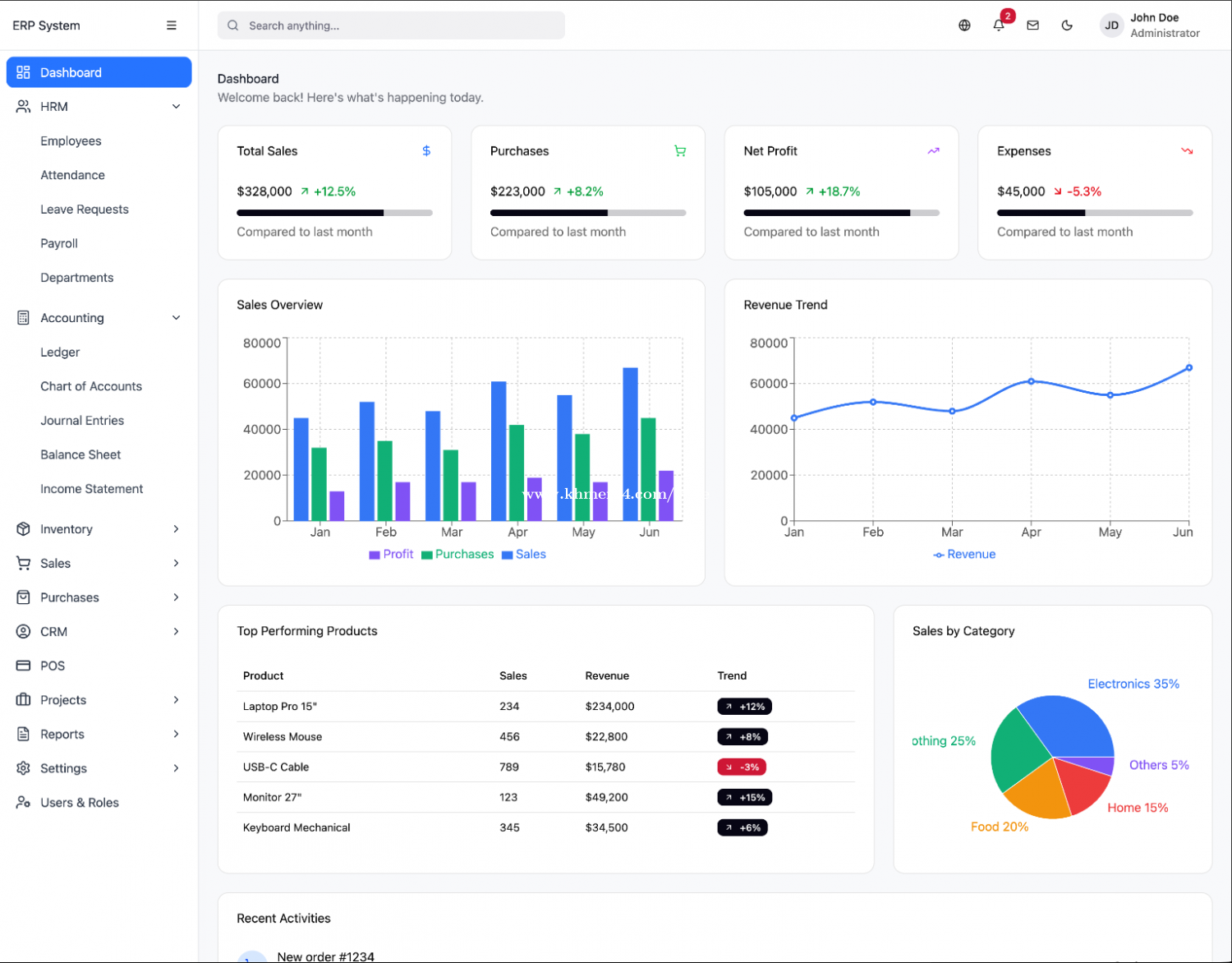This screenshot has height=963, width=1232.
Task: Click the cart icon on Purchases card
Action: 680,151
